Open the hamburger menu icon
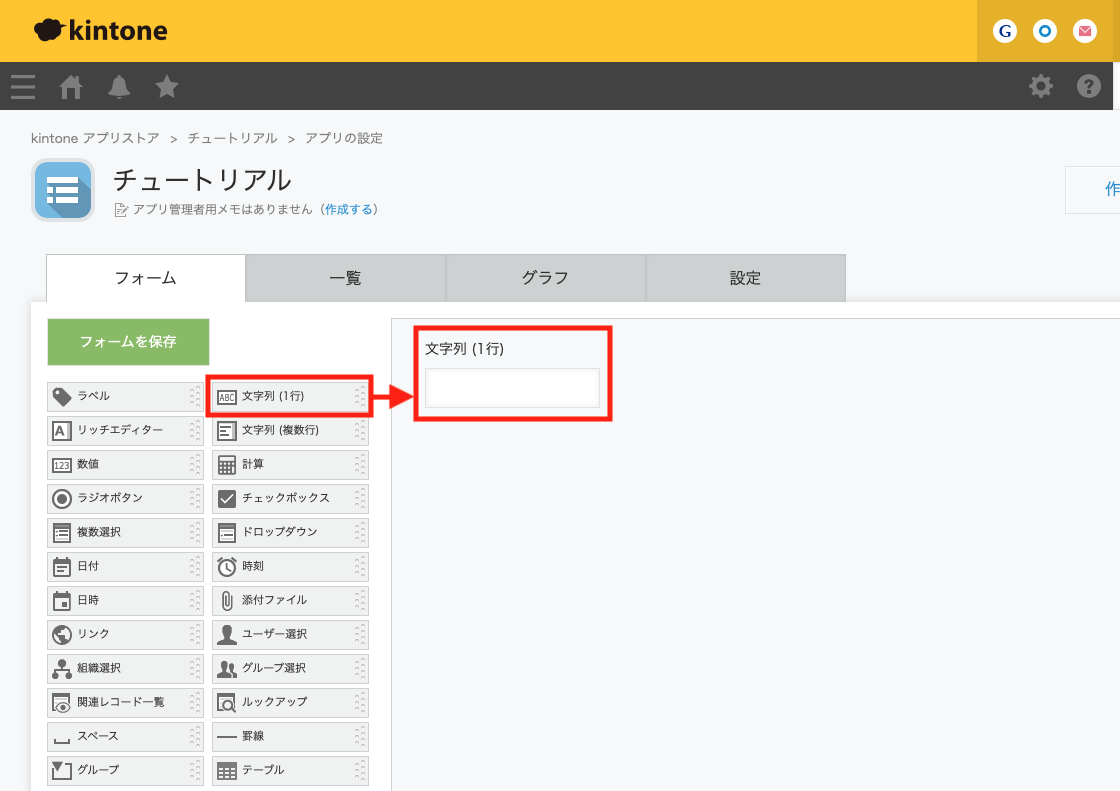The image size is (1120, 791). [23, 87]
